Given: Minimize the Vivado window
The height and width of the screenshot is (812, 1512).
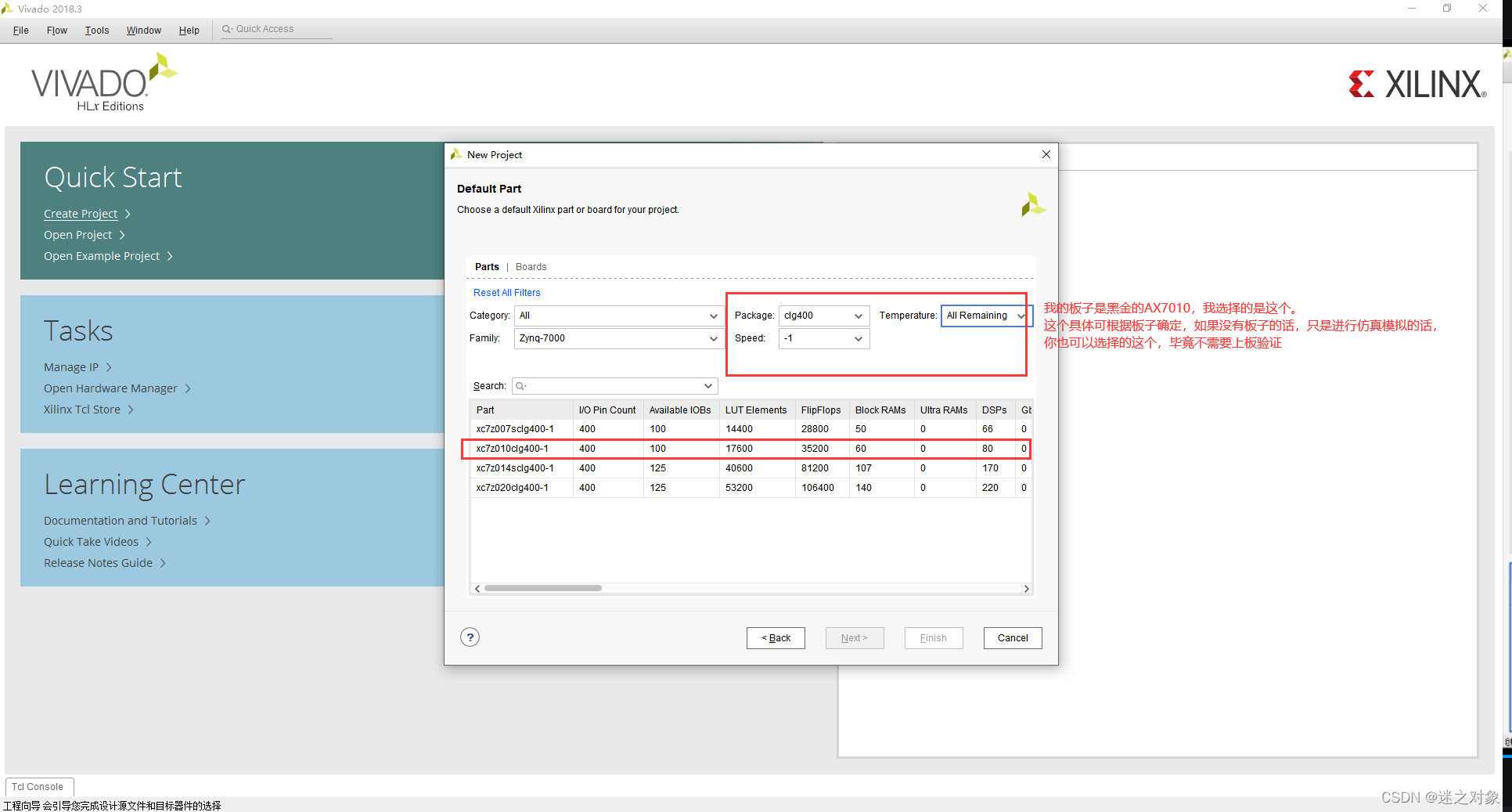Looking at the screenshot, I should [1412, 9].
